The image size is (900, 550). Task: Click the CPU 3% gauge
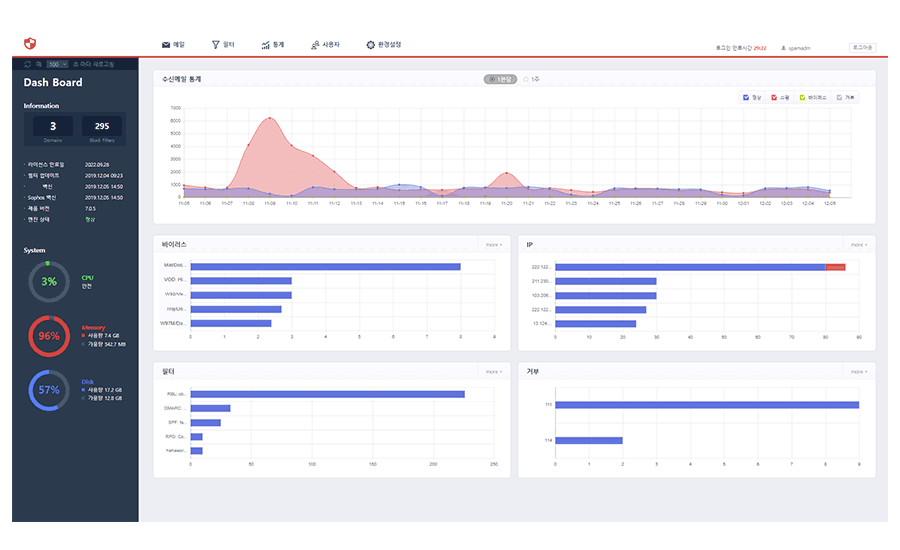click(49, 281)
